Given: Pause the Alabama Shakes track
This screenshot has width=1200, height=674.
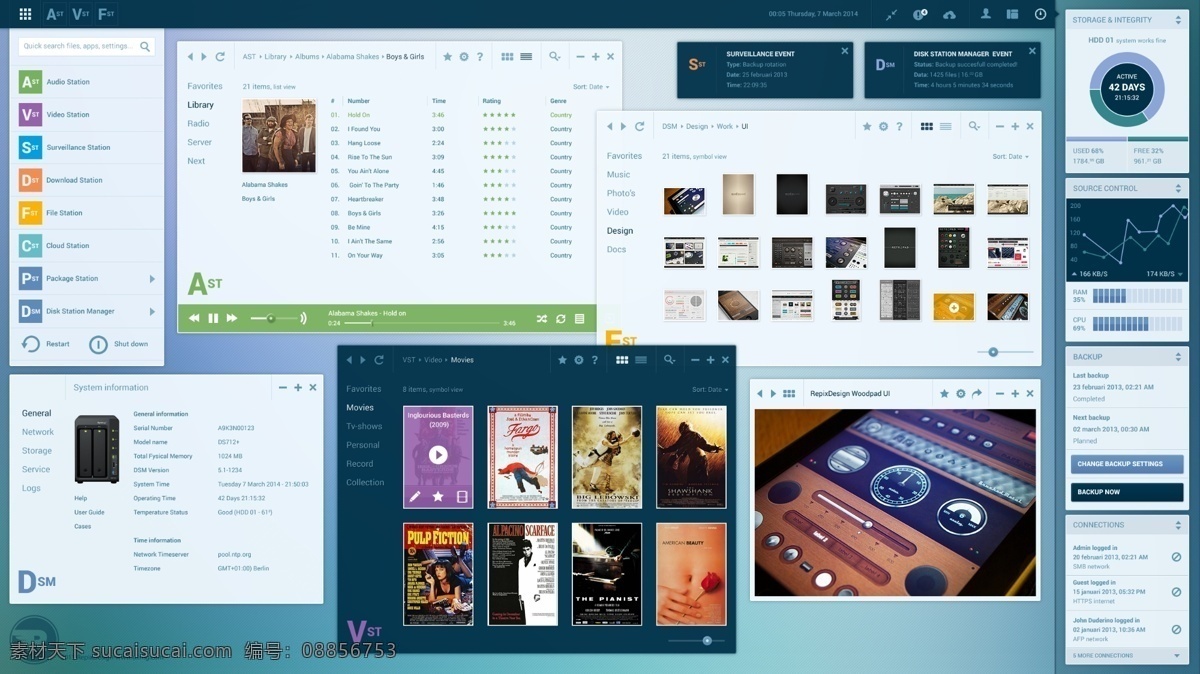Looking at the screenshot, I should (213, 318).
